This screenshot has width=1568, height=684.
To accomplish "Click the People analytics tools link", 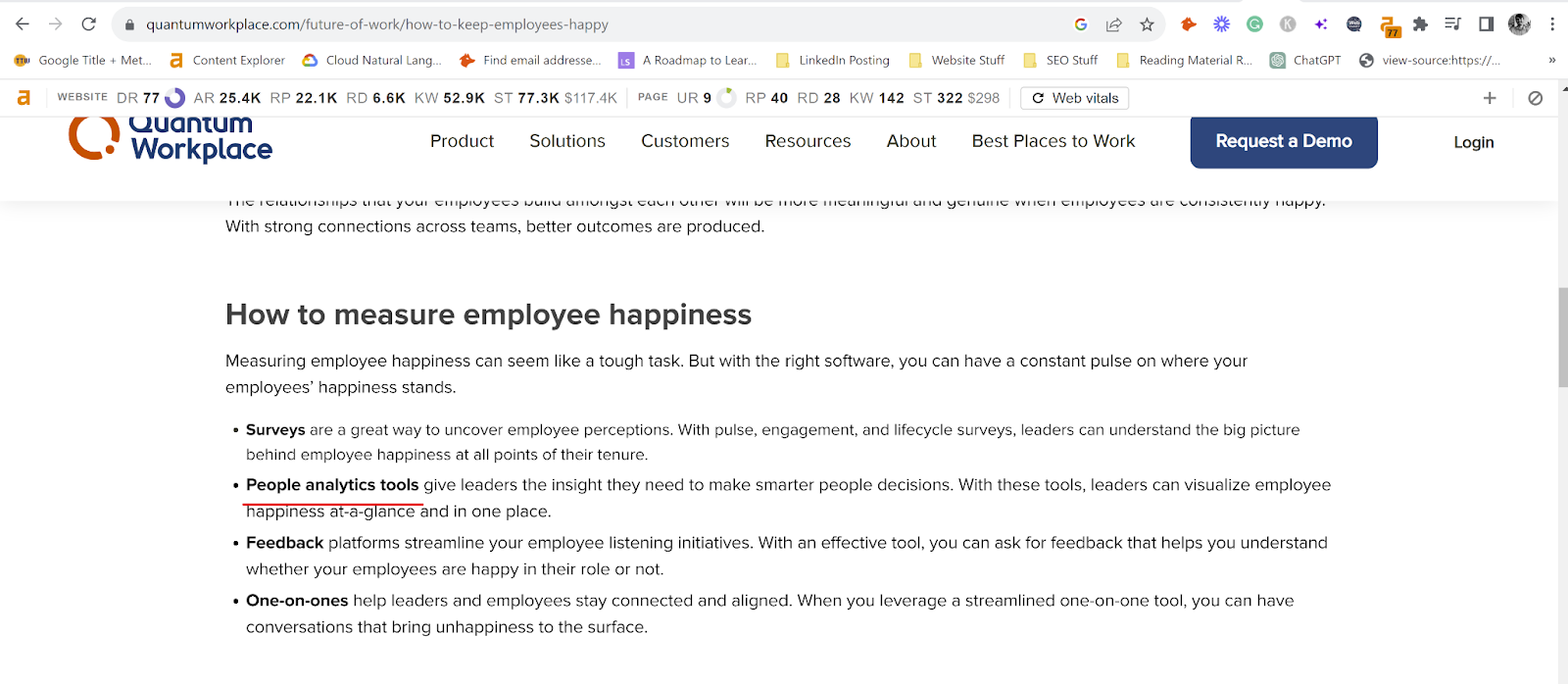I will pos(332,485).
